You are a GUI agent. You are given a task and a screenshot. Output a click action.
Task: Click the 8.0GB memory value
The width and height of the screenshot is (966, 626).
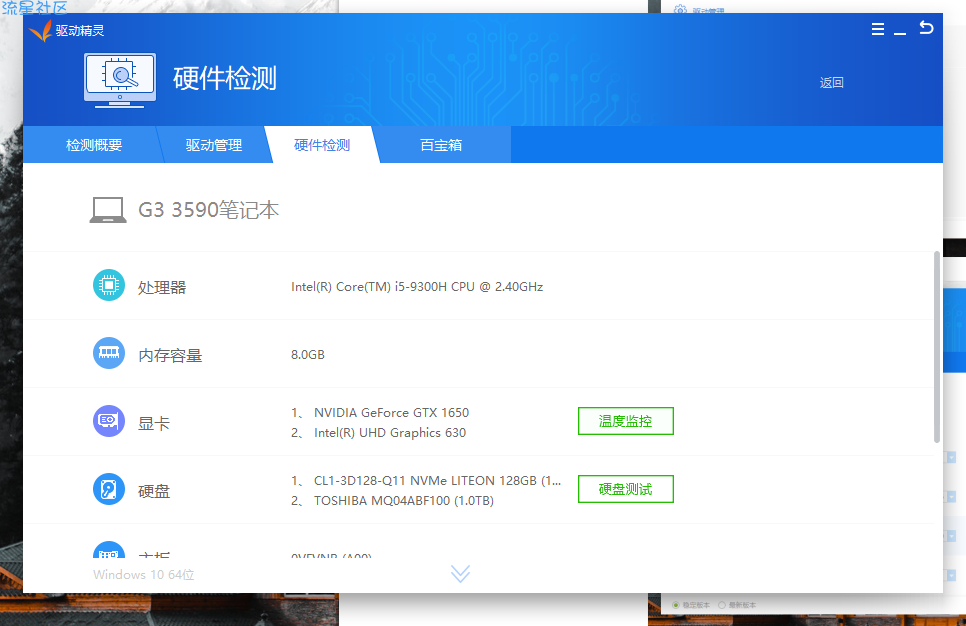click(308, 355)
